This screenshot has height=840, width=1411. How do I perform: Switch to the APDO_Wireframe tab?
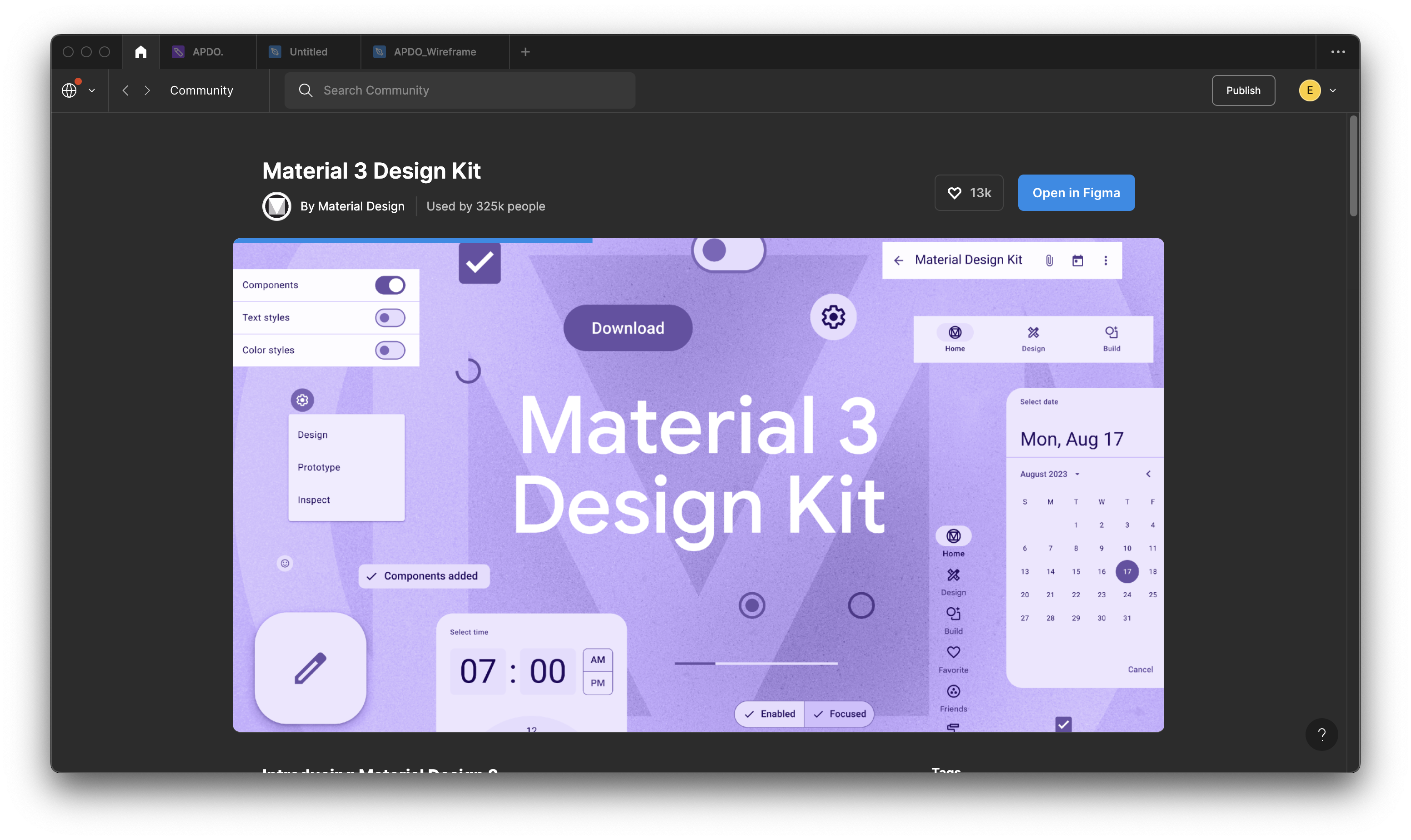(x=434, y=52)
